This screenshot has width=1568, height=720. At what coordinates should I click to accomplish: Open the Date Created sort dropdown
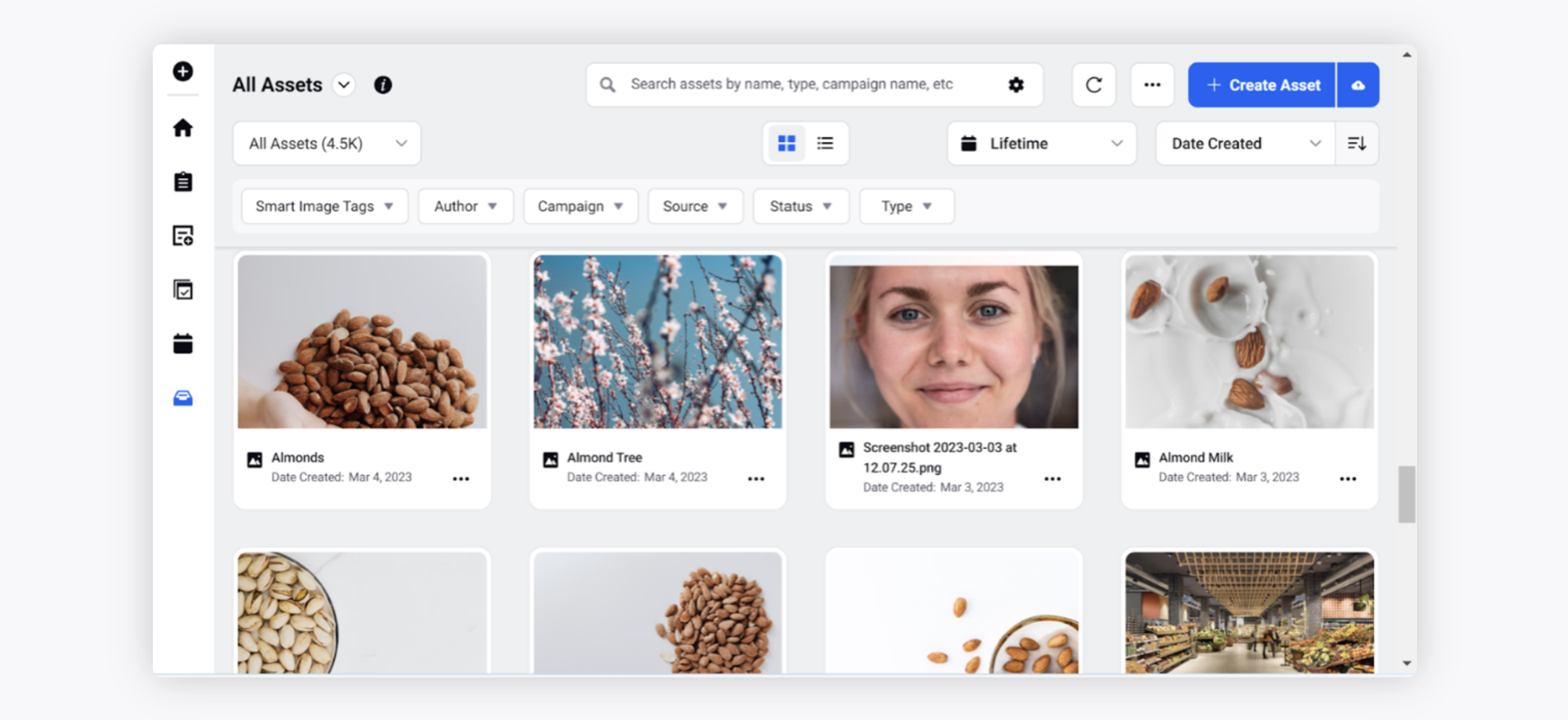pos(1246,143)
